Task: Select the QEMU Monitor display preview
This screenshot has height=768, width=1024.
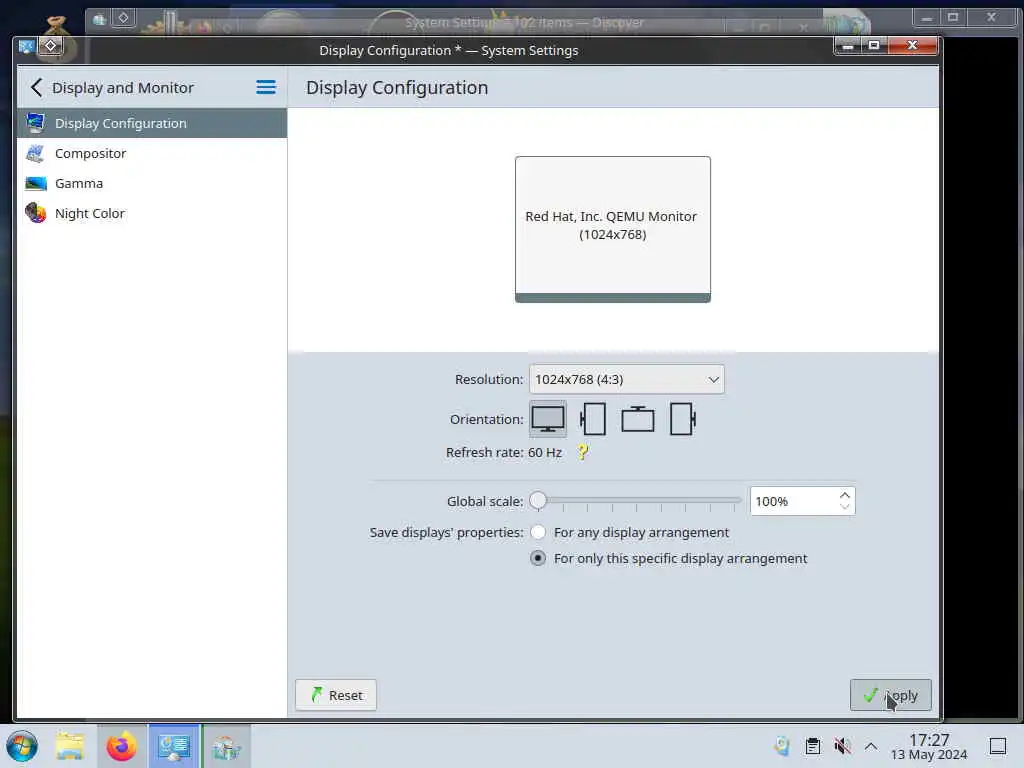Action: click(613, 229)
